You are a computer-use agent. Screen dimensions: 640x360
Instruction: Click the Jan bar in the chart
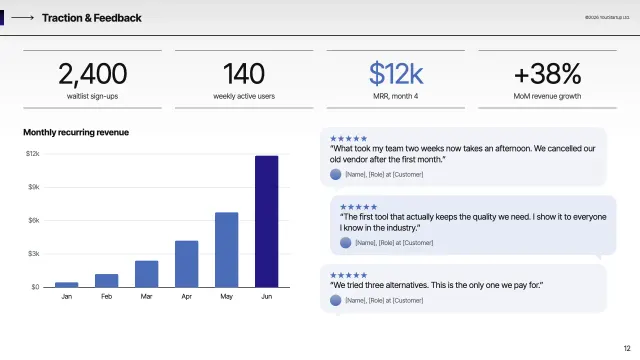tap(67, 284)
